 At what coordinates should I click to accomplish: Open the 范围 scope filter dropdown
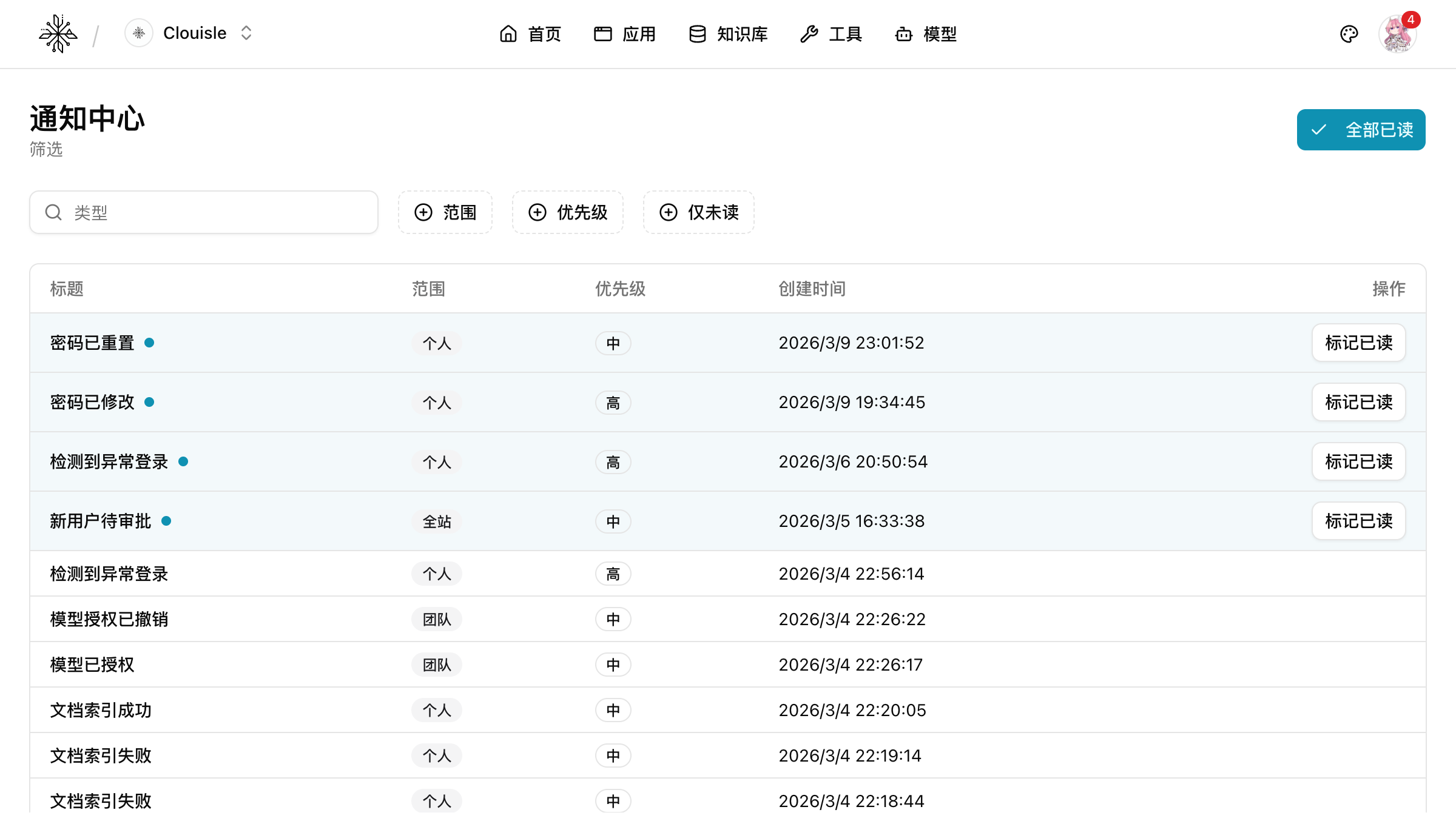point(445,212)
